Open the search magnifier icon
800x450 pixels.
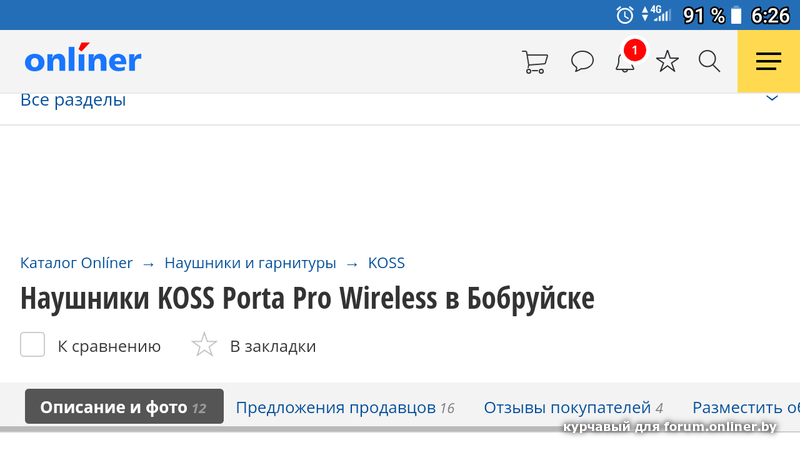[x=709, y=62]
